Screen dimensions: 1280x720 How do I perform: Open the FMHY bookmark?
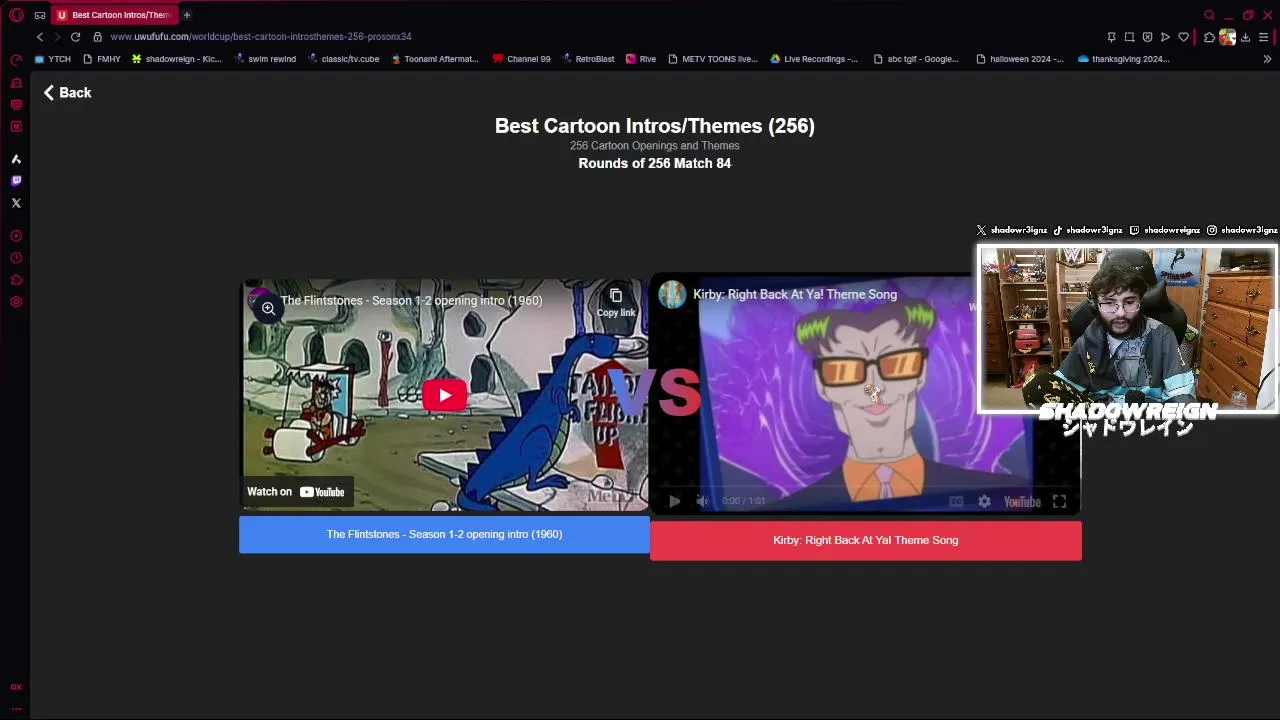pyautogui.click(x=101, y=59)
